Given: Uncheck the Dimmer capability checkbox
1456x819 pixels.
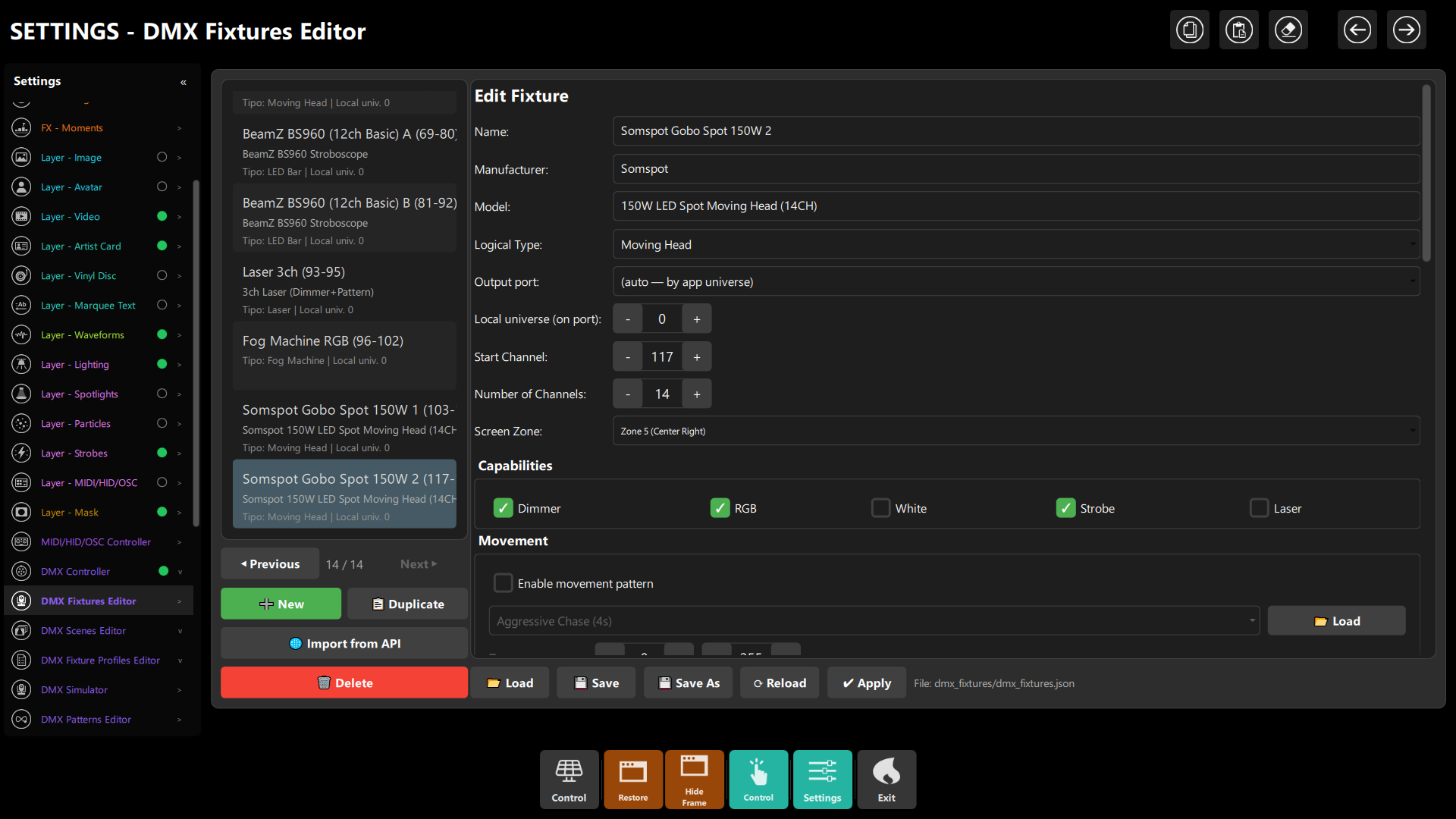Looking at the screenshot, I should pos(503,508).
